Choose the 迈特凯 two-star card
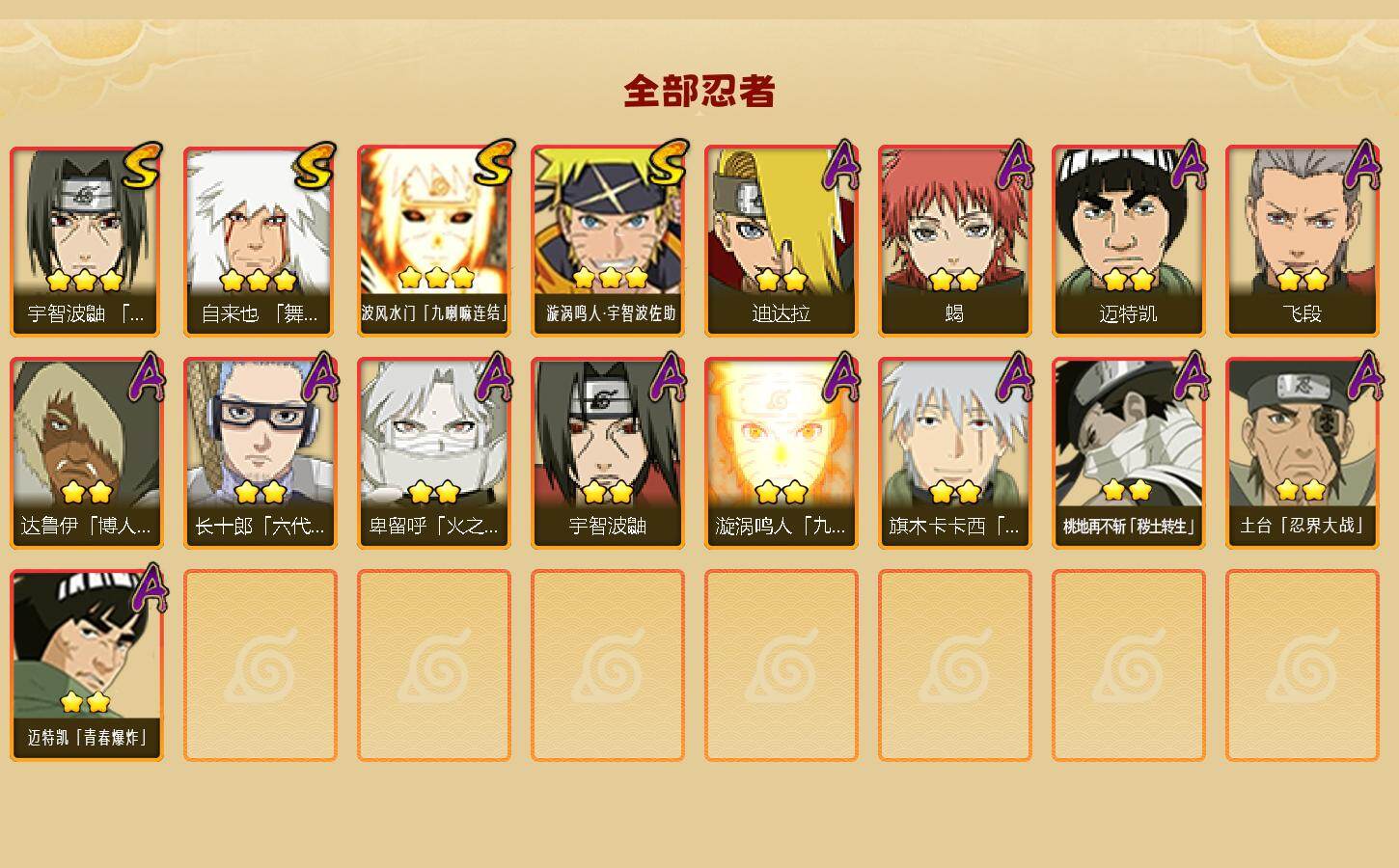Screen dimensions: 1399x868 1129,241
